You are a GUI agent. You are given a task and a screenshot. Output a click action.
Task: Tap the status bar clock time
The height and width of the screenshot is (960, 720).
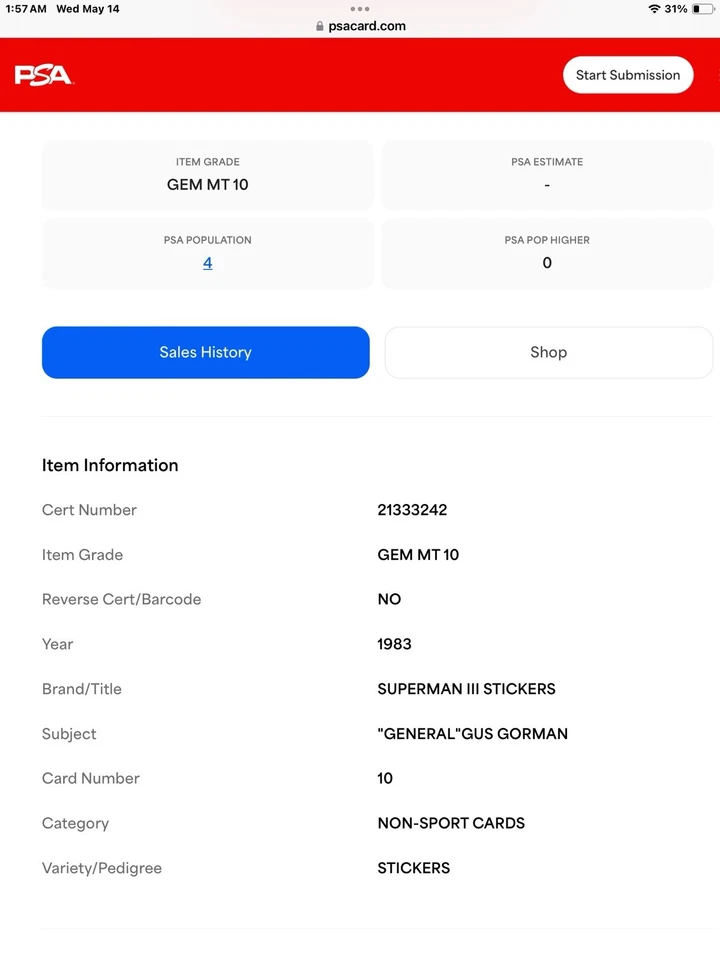pyautogui.click(x=26, y=9)
